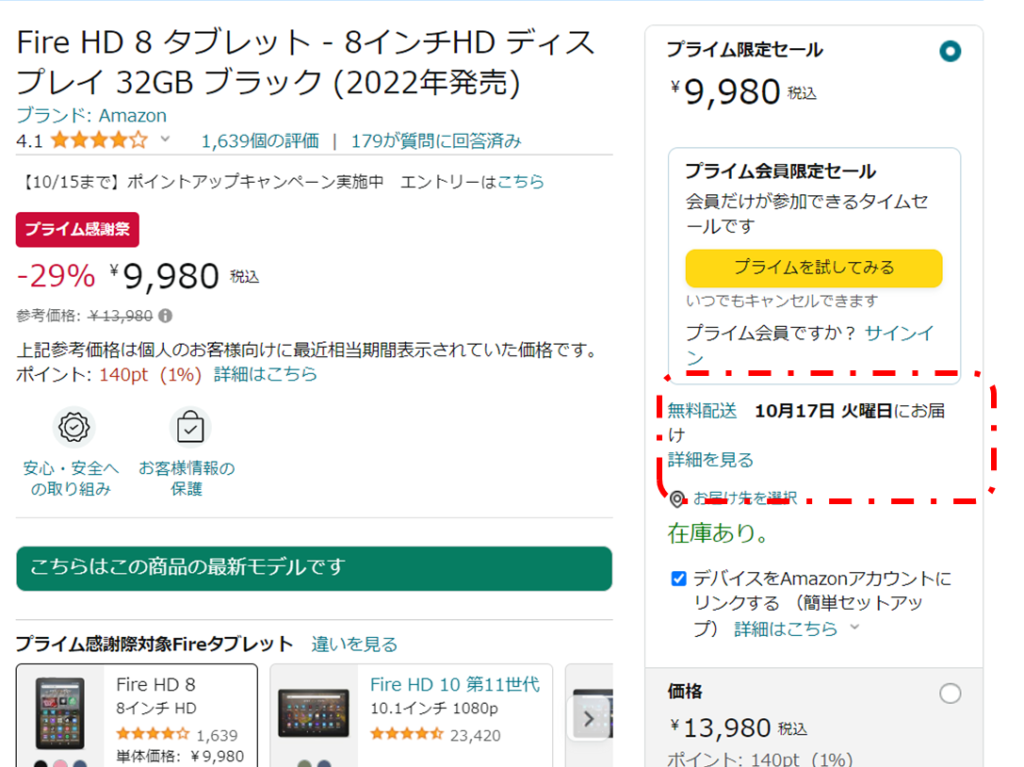Open the ブランド: Amazon link
Viewport: 1024px width, 767px height.
pos(91,116)
